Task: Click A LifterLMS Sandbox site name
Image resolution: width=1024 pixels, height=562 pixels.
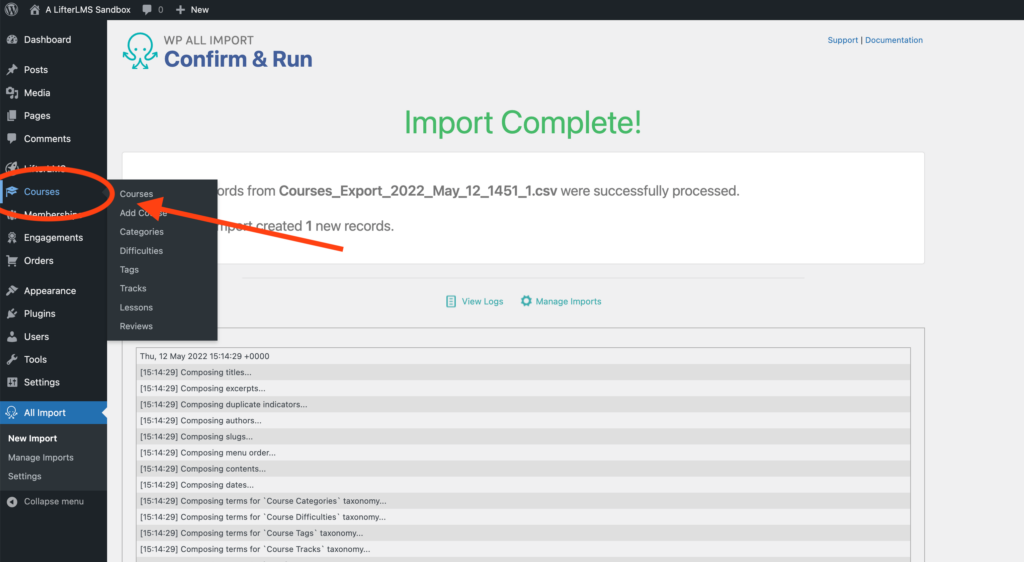Action: click(x=88, y=10)
